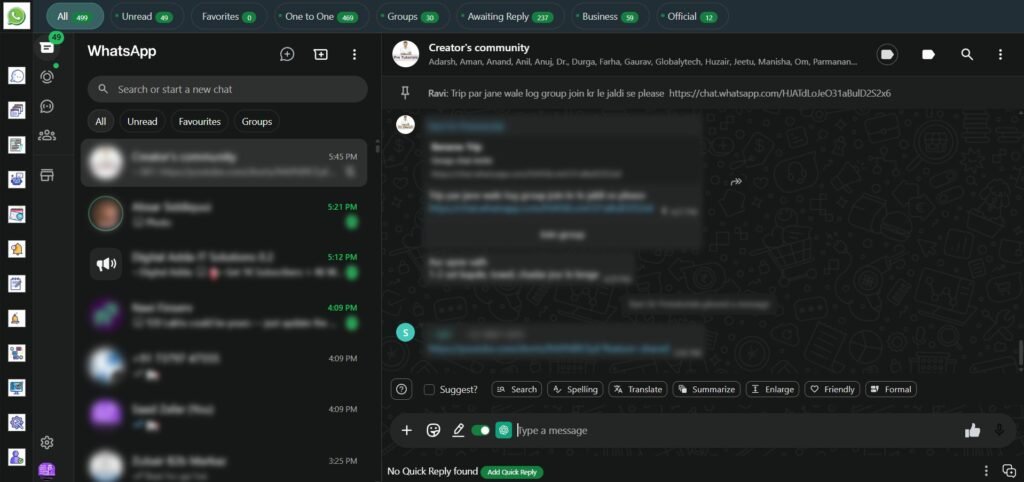The width and height of the screenshot is (1024, 482).
Task: Click the green WhatsApp logo
Action: (17, 16)
